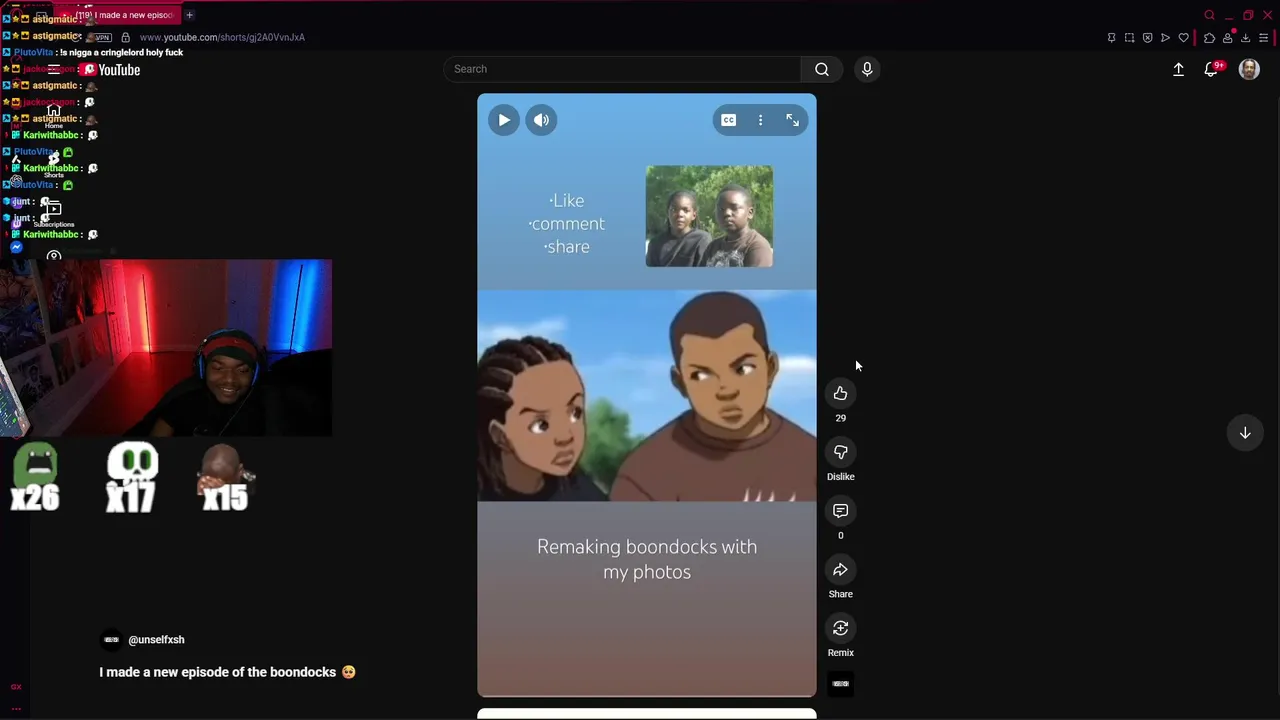
Task: Remix this Short
Action: [x=841, y=628]
